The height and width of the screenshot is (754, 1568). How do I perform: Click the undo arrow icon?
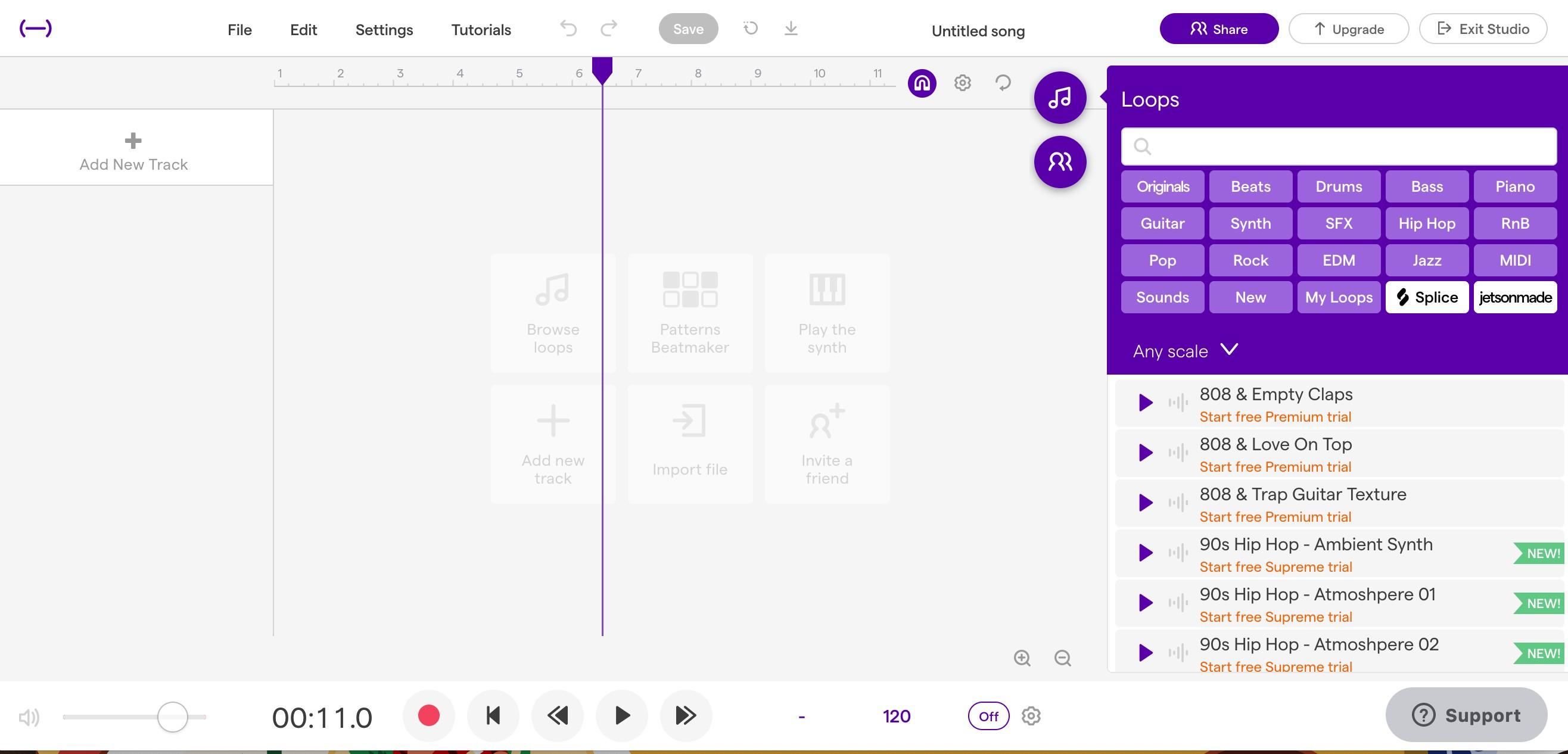click(x=568, y=29)
